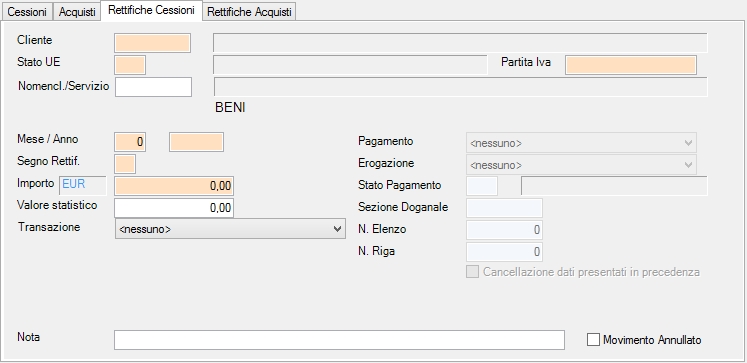747x363 pixels.
Task: Open the Erogazione dropdown
Action: coord(581,165)
